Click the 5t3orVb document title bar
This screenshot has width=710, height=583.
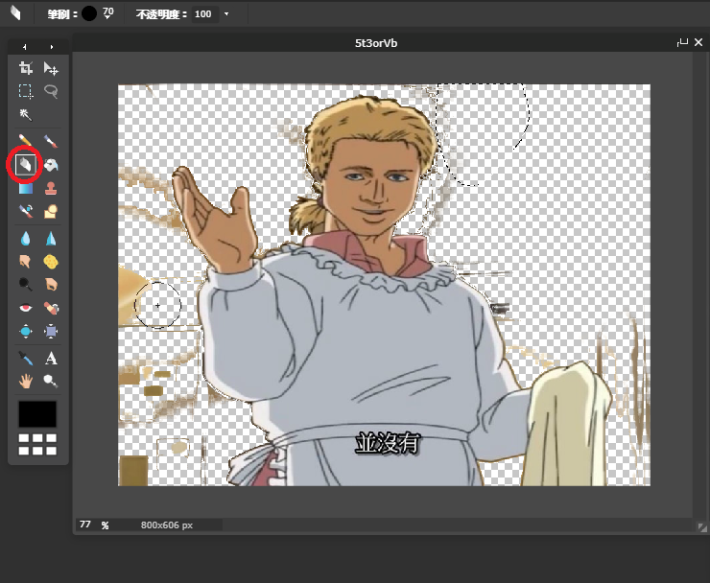(376, 43)
